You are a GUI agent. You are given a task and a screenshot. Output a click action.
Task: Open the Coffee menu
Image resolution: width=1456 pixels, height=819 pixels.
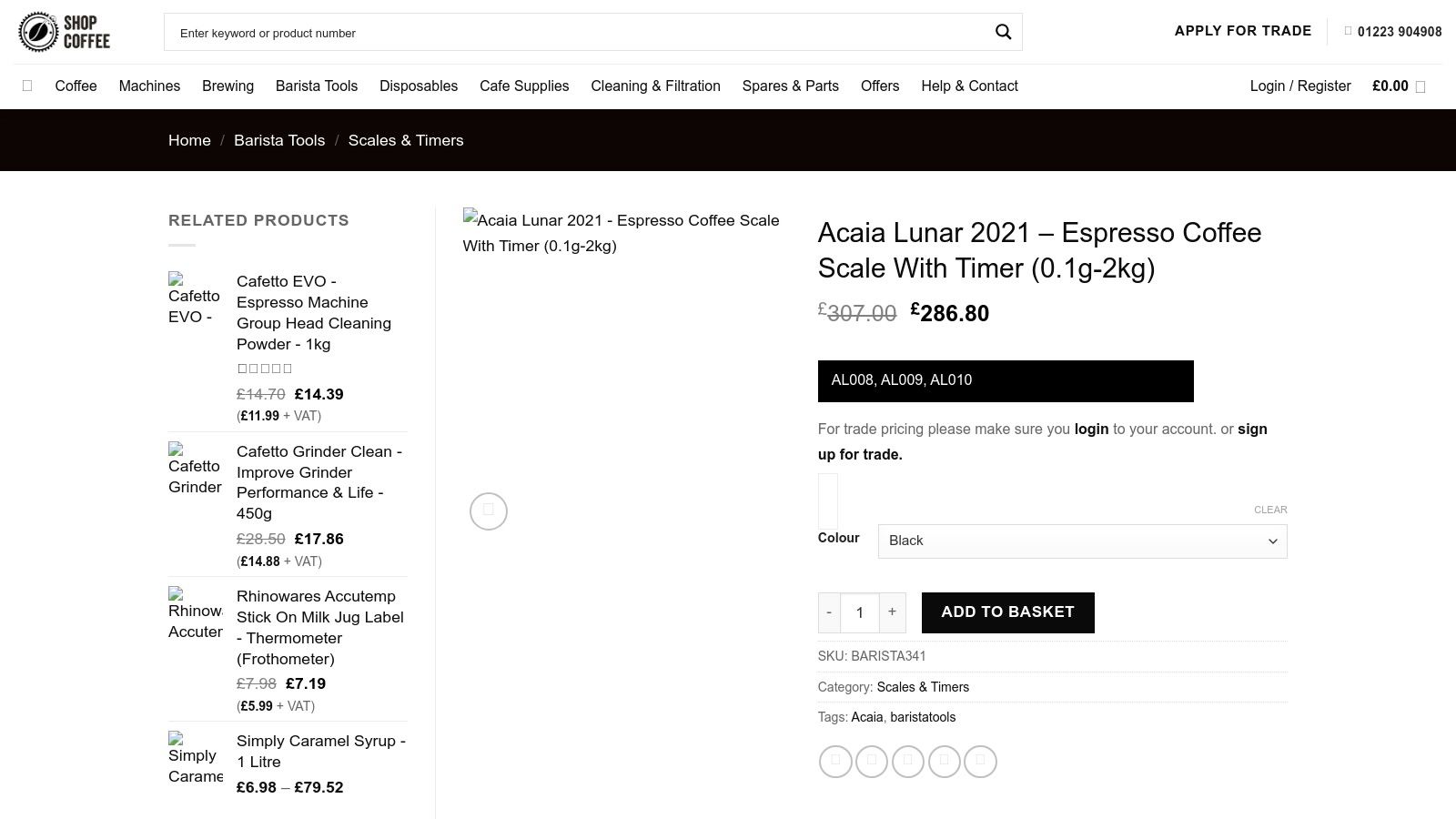tap(76, 86)
